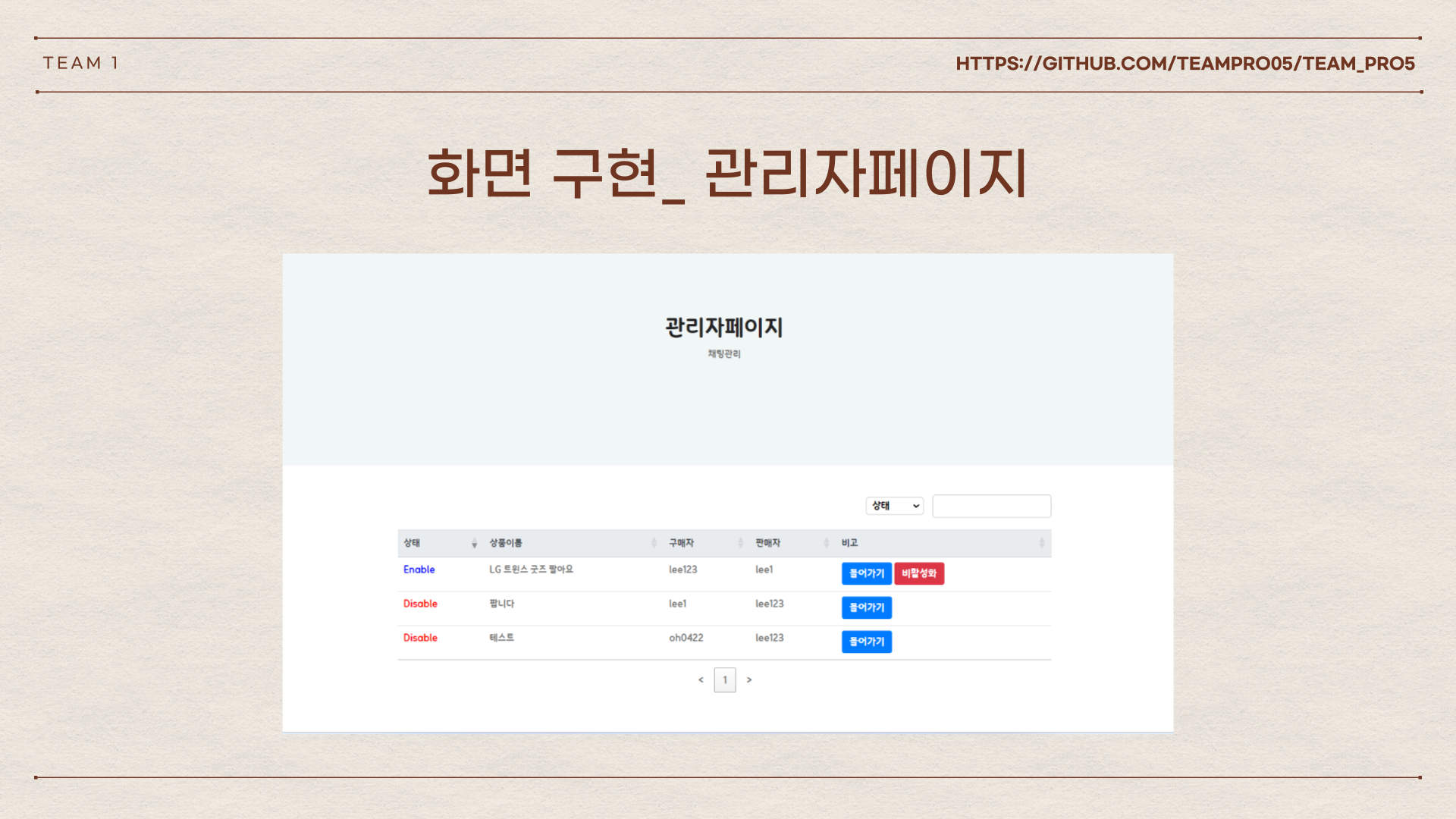Click the 채팅관리 subtitle under page title
1456x819 pixels.
pos(723,354)
